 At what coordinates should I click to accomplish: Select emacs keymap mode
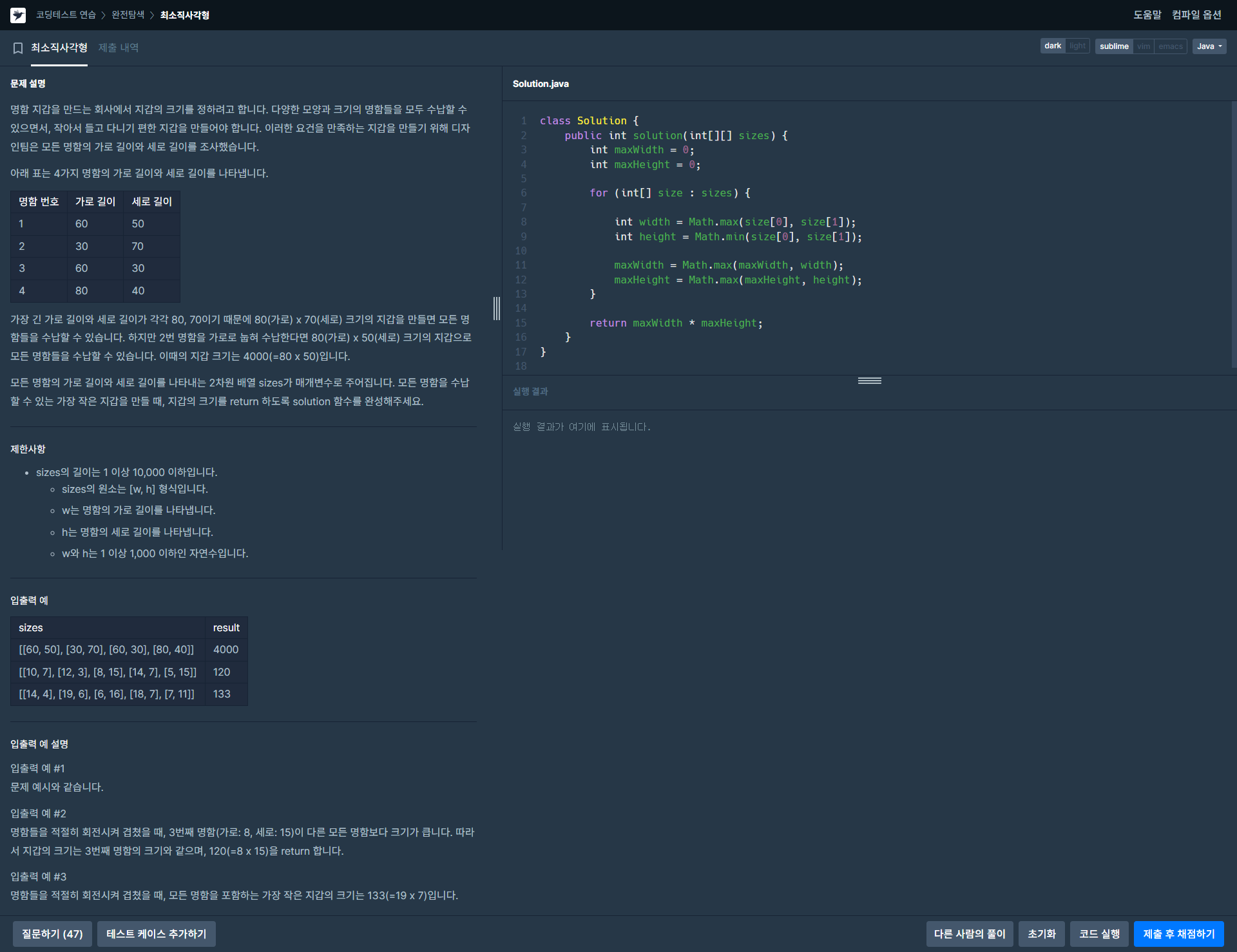[x=1170, y=46]
